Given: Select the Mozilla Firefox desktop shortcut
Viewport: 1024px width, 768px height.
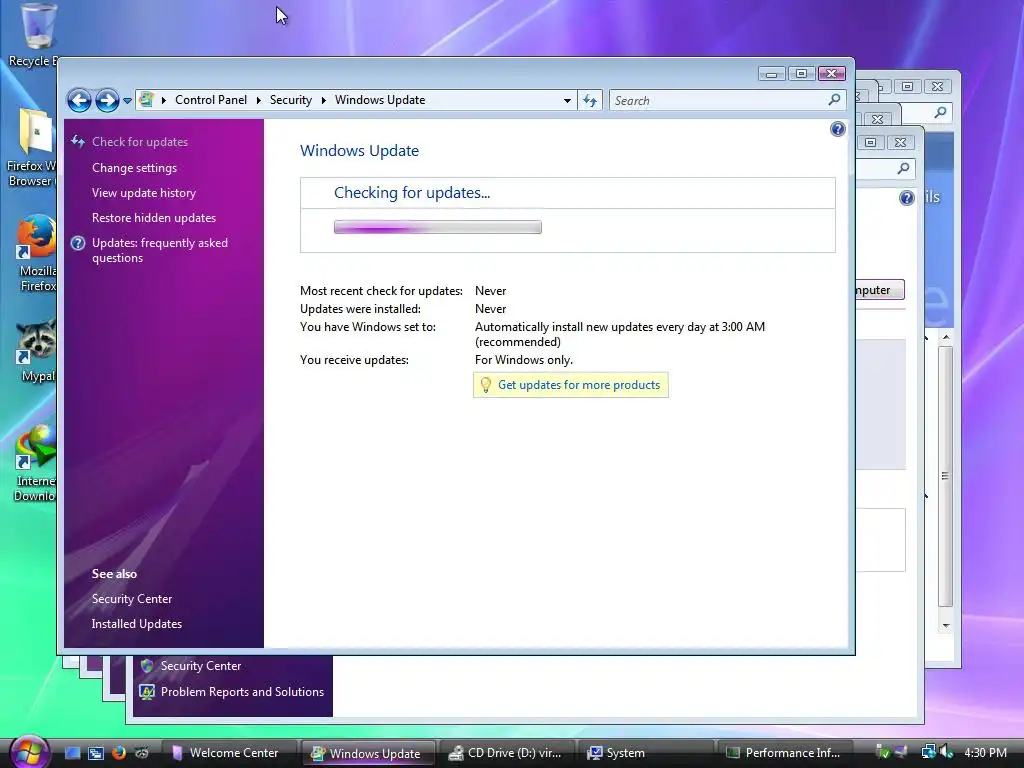Looking at the screenshot, I should [x=35, y=253].
